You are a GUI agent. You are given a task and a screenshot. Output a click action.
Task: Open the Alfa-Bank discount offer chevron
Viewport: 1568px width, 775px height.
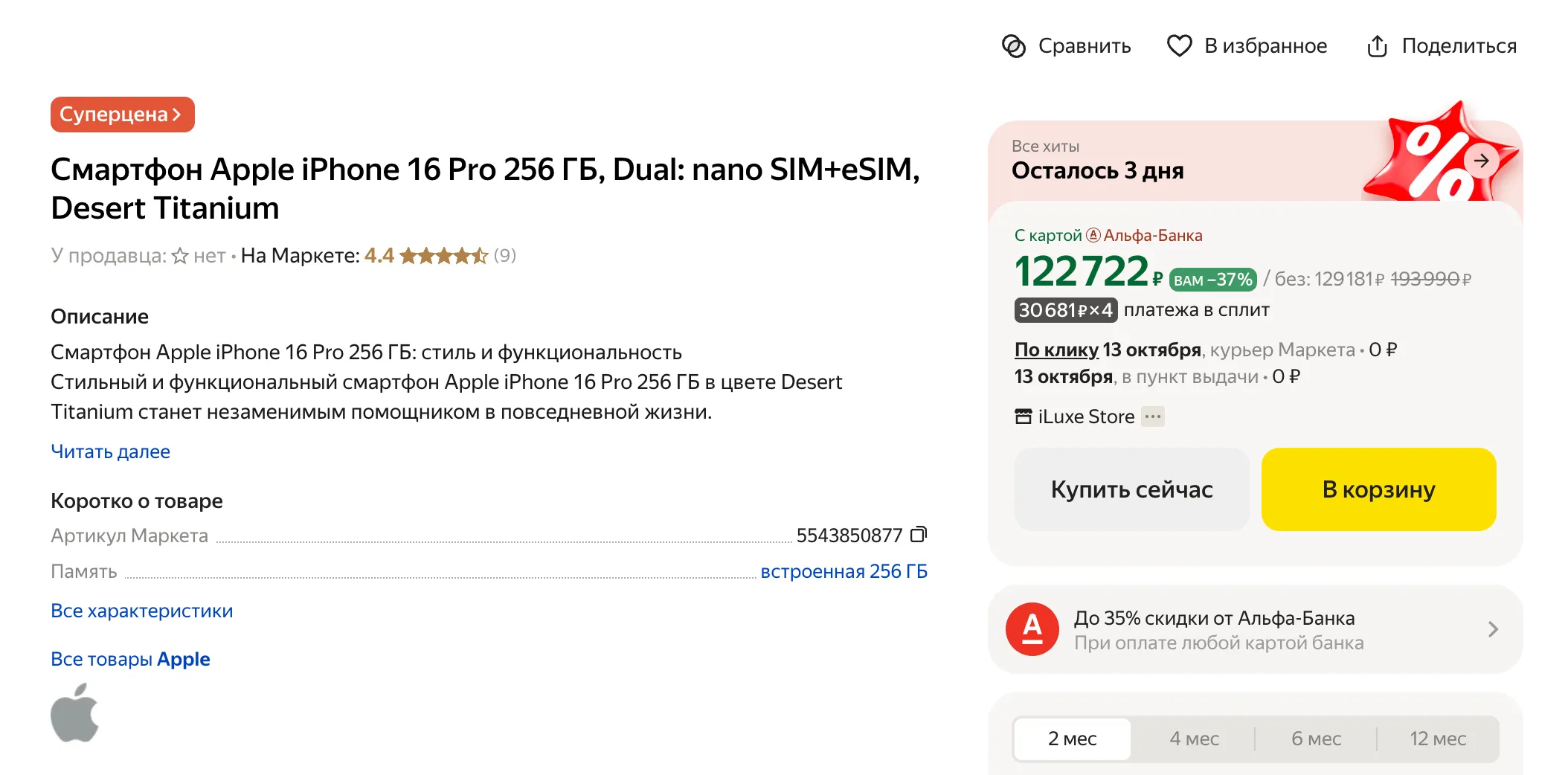pos(1492,629)
